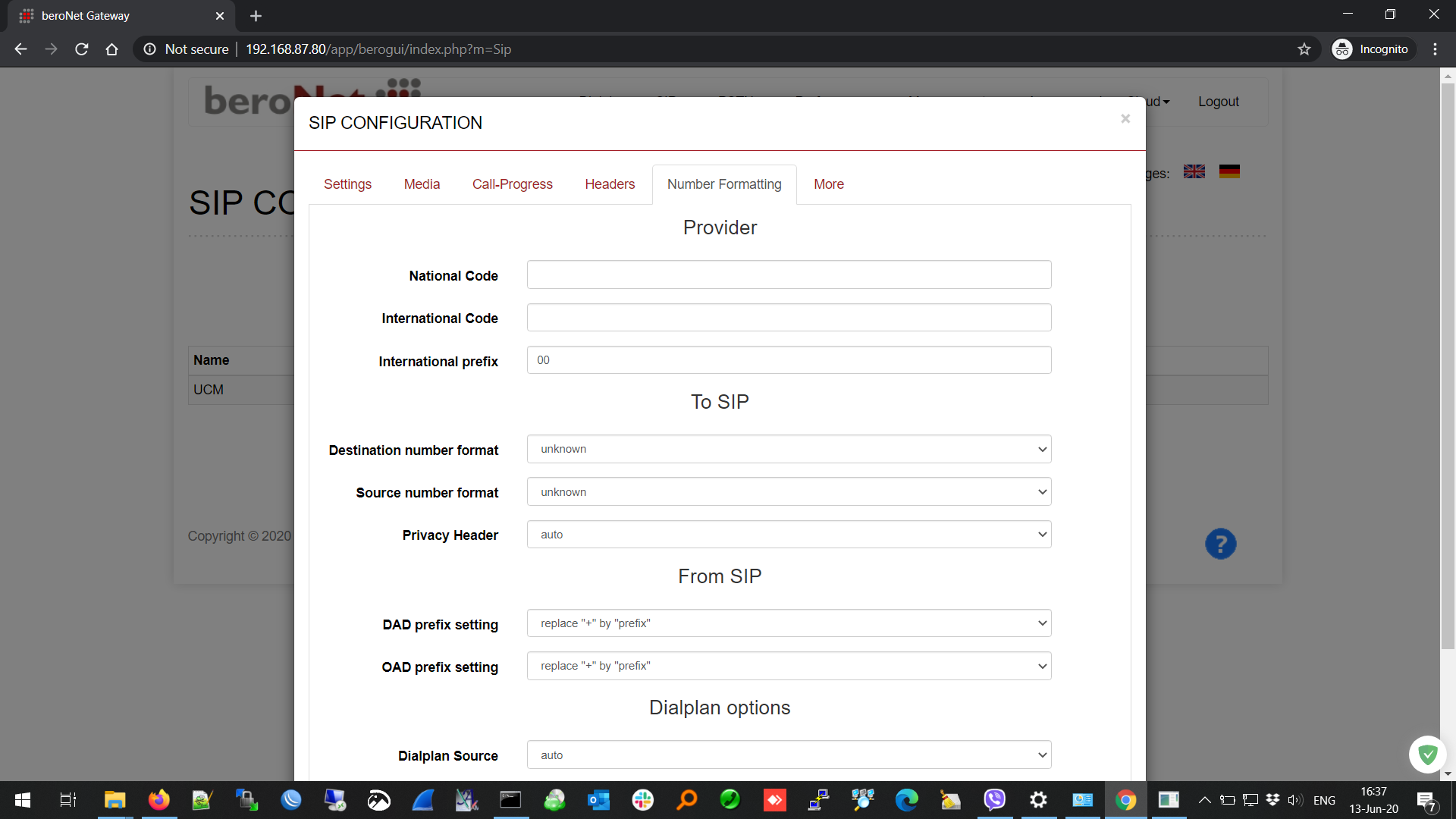Click the German flag language icon
Screen dimensions: 1456x819
(x=1229, y=172)
